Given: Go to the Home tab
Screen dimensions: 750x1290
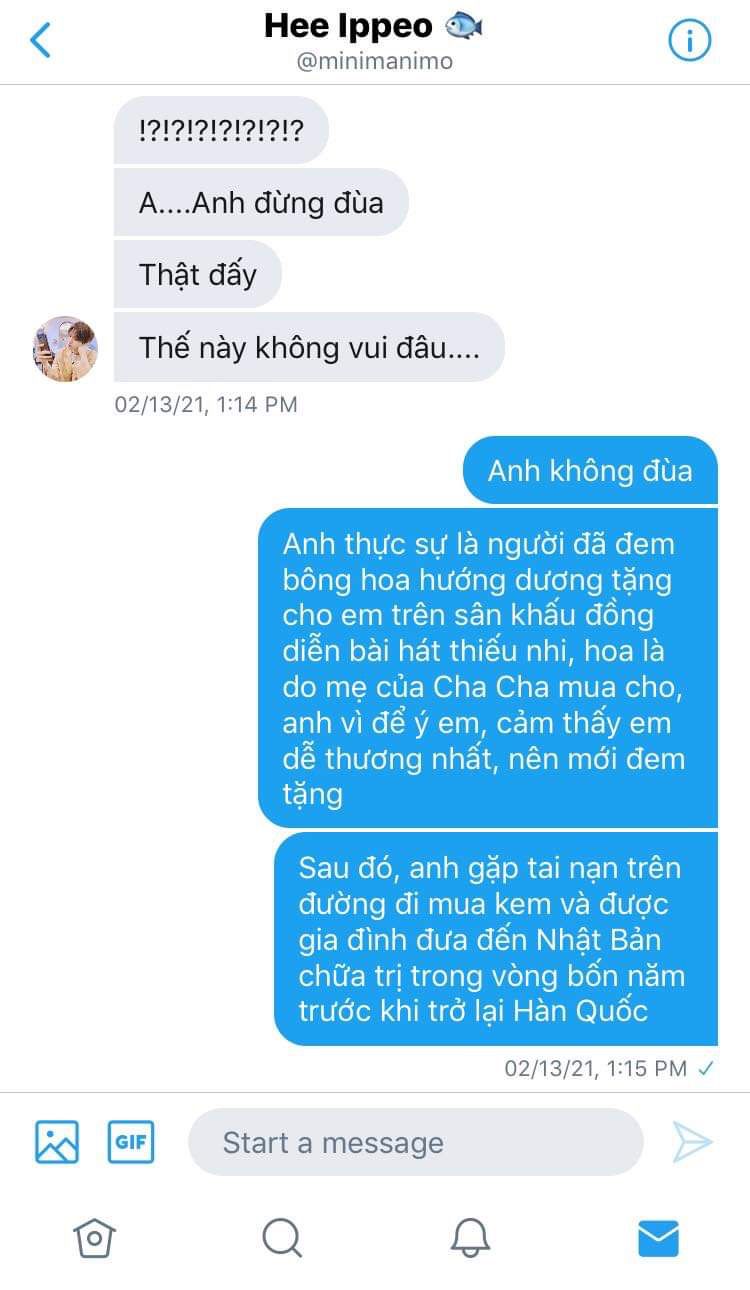Looking at the screenshot, I should (95, 1238).
